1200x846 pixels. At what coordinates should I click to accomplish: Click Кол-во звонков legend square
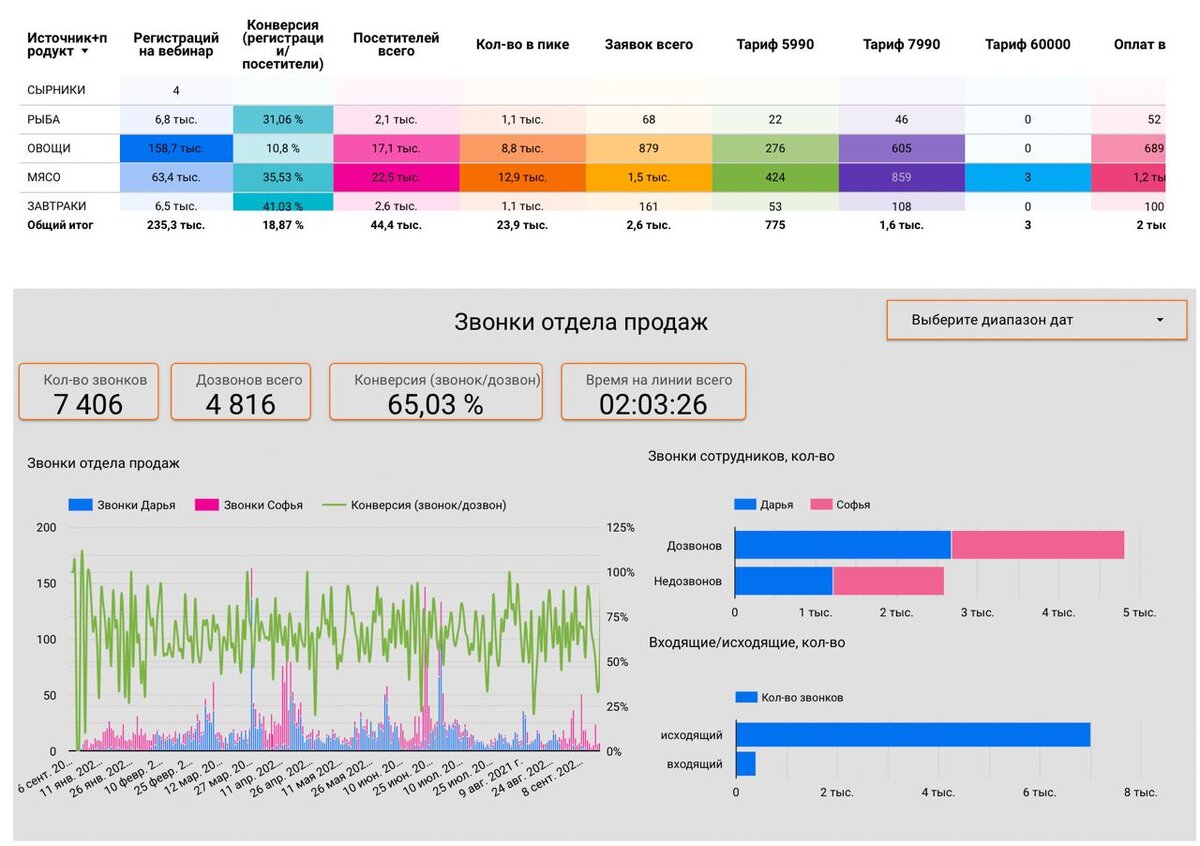tap(745, 697)
